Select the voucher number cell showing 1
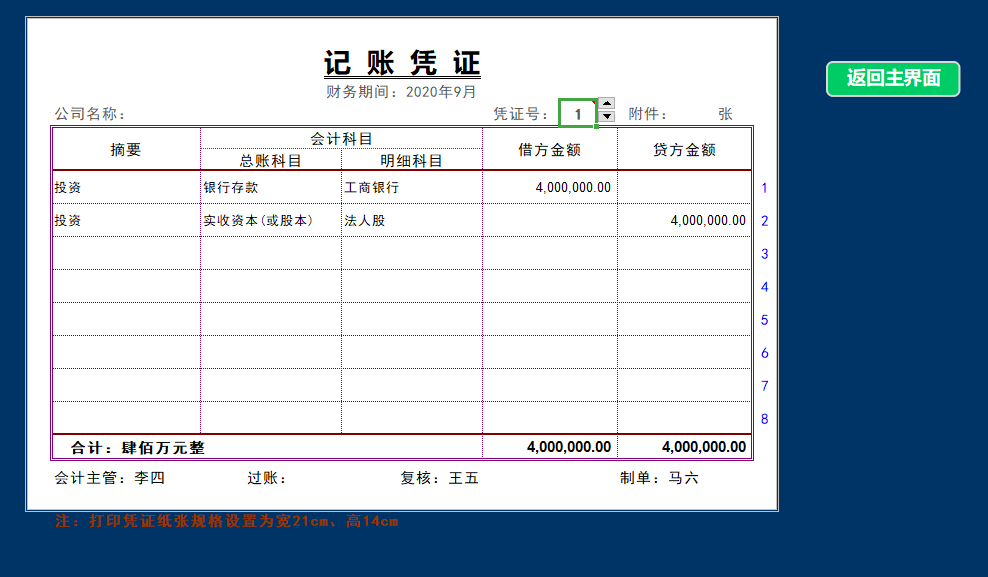988x577 pixels. tap(578, 112)
